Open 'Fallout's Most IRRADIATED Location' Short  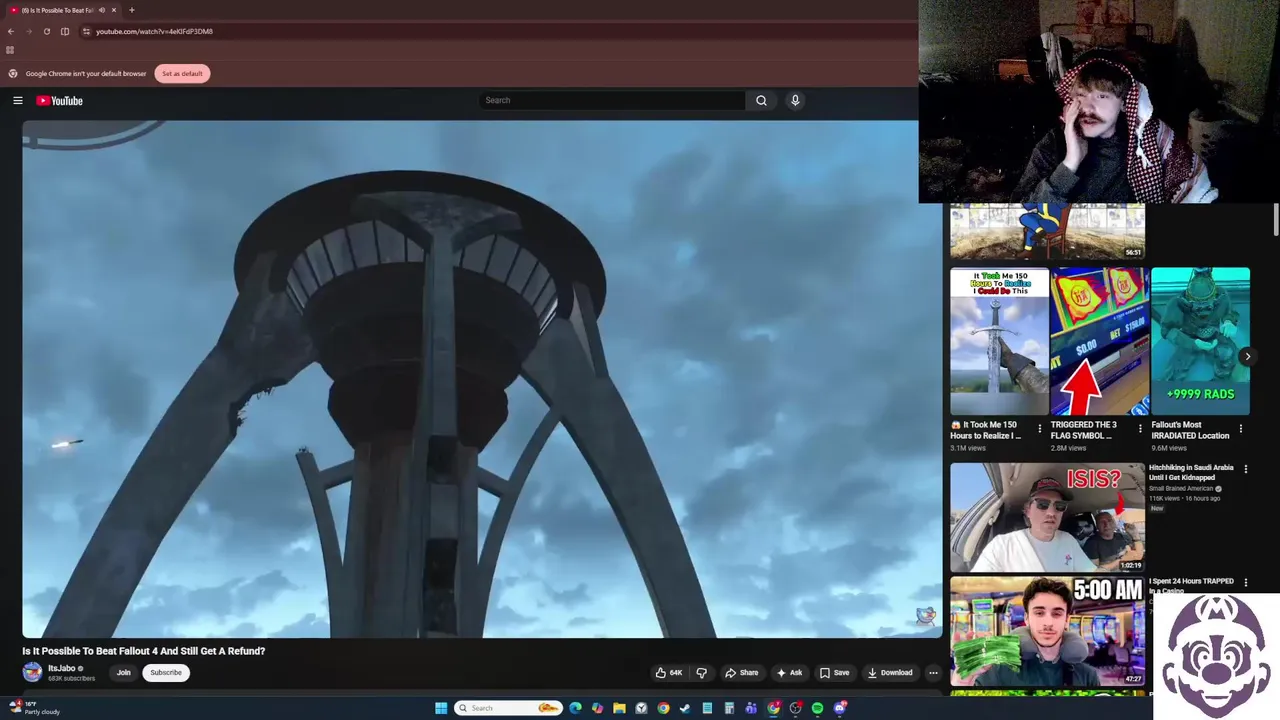coord(1200,341)
